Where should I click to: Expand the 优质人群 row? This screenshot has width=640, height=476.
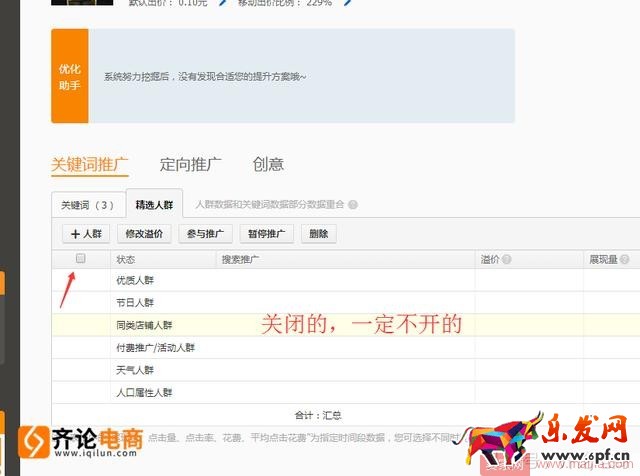pos(135,281)
